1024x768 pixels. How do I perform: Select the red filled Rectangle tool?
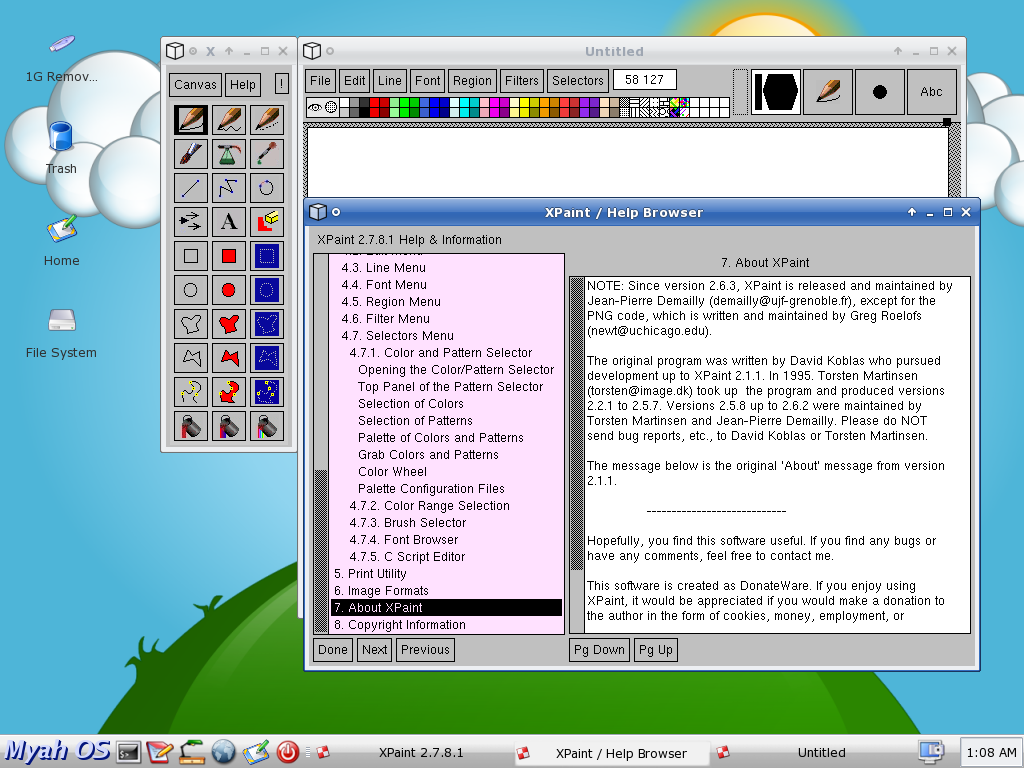229,256
